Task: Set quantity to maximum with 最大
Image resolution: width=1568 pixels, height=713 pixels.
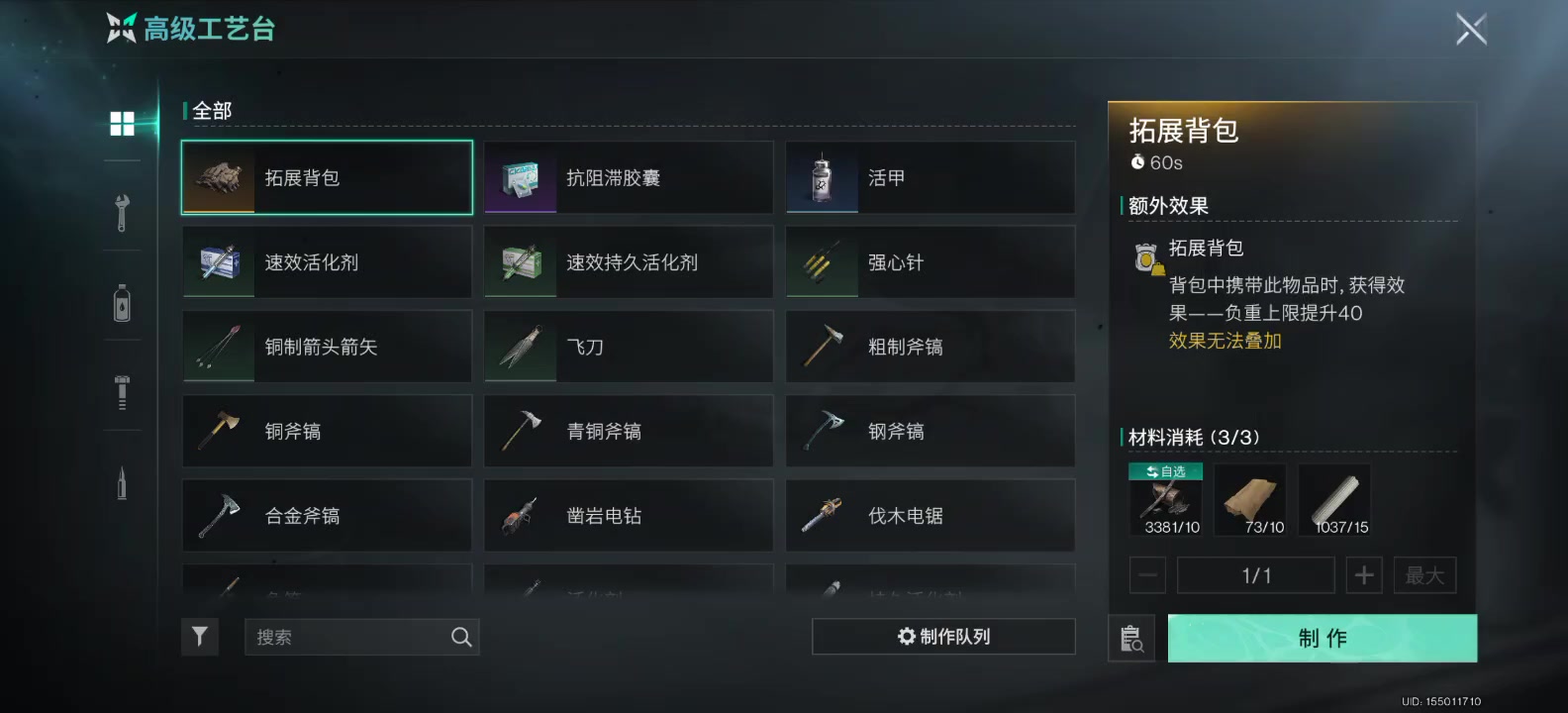Action: [1424, 575]
